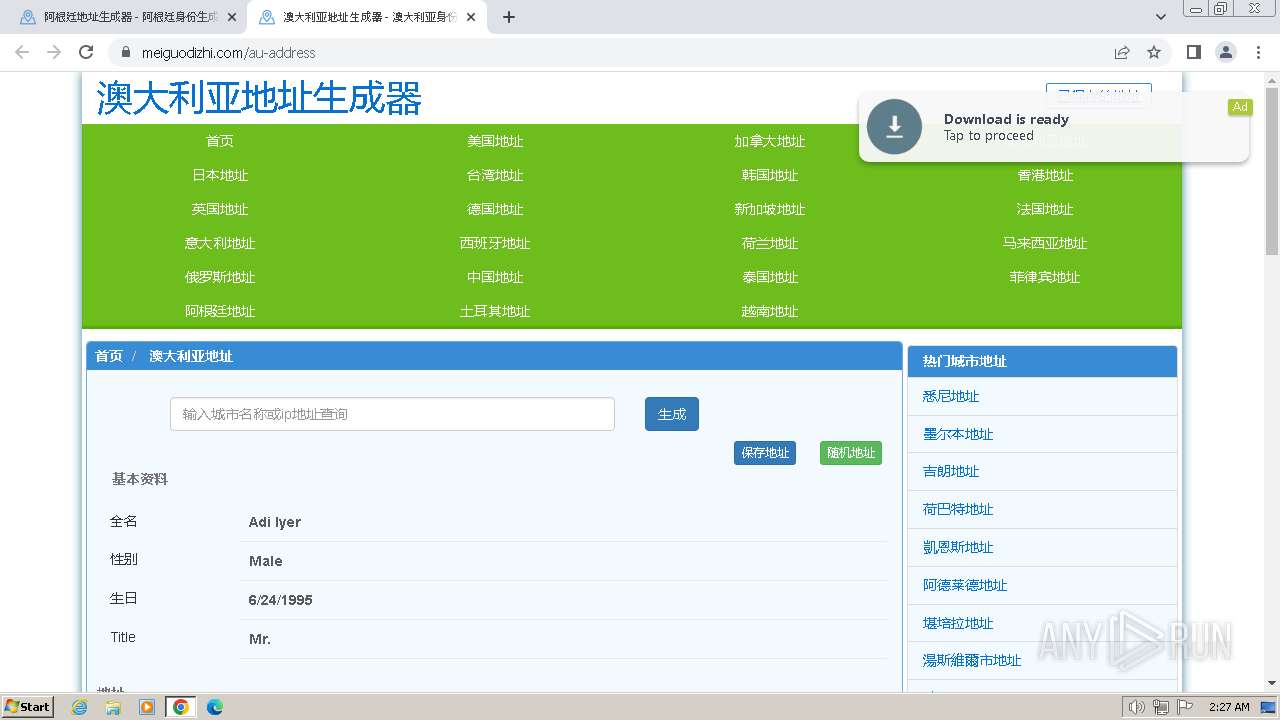The image size is (1280, 720).
Task: Bookmark this page with the star icon
Action: pos(1154,52)
